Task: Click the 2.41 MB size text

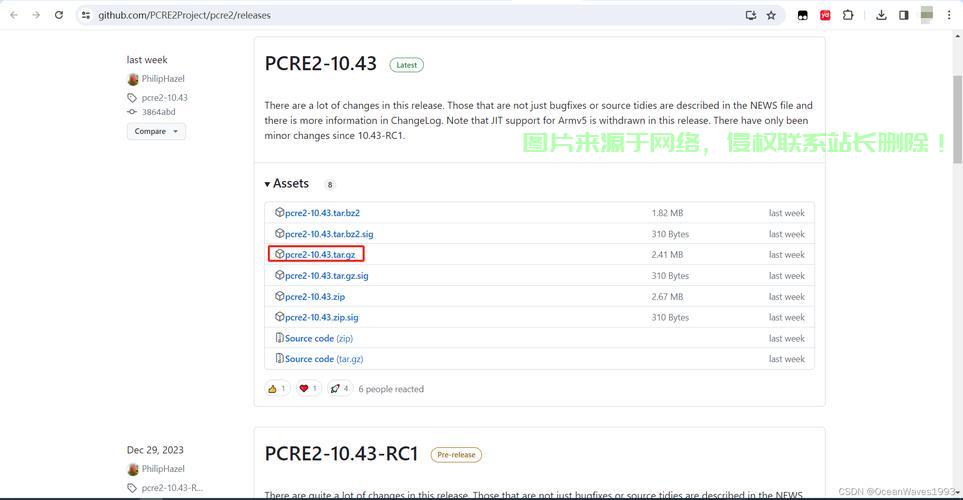Action: tap(668, 254)
